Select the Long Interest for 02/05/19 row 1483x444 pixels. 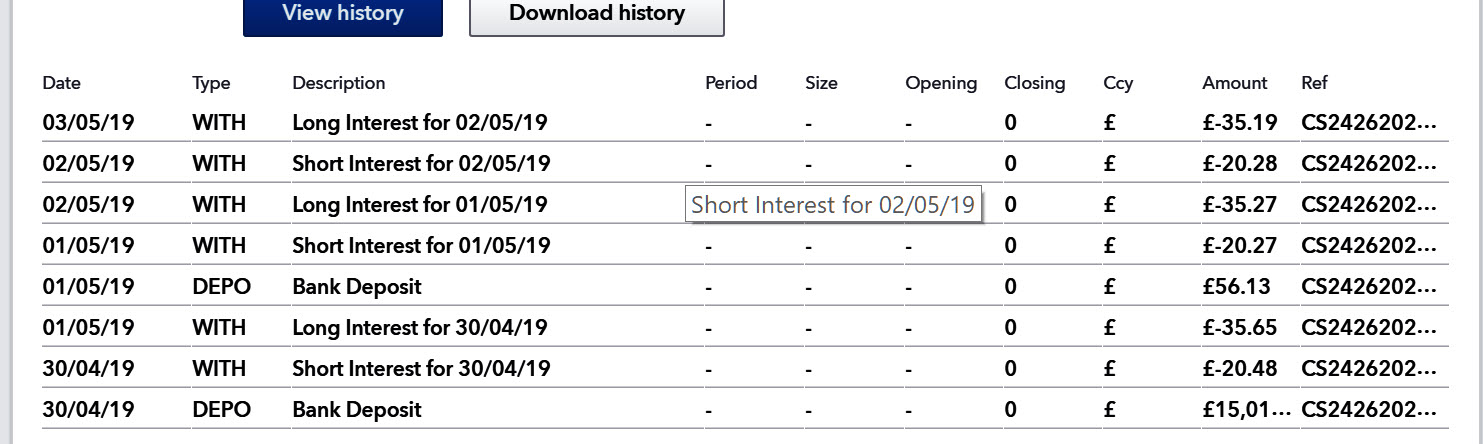(419, 123)
